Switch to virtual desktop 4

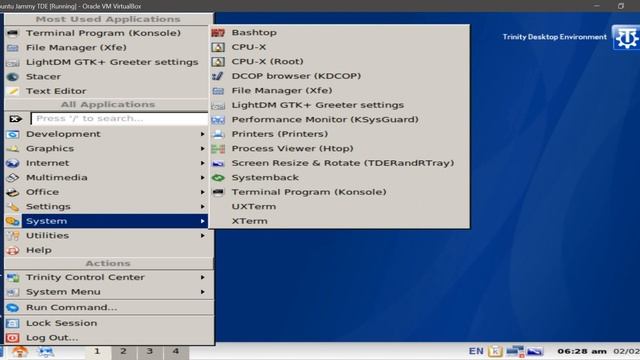point(176,351)
